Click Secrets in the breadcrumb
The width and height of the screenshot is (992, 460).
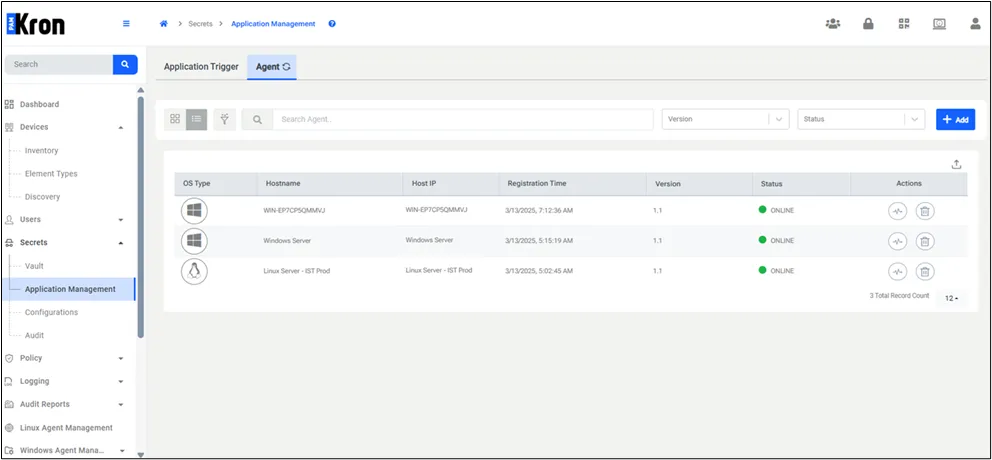click(x=201, y=24)
